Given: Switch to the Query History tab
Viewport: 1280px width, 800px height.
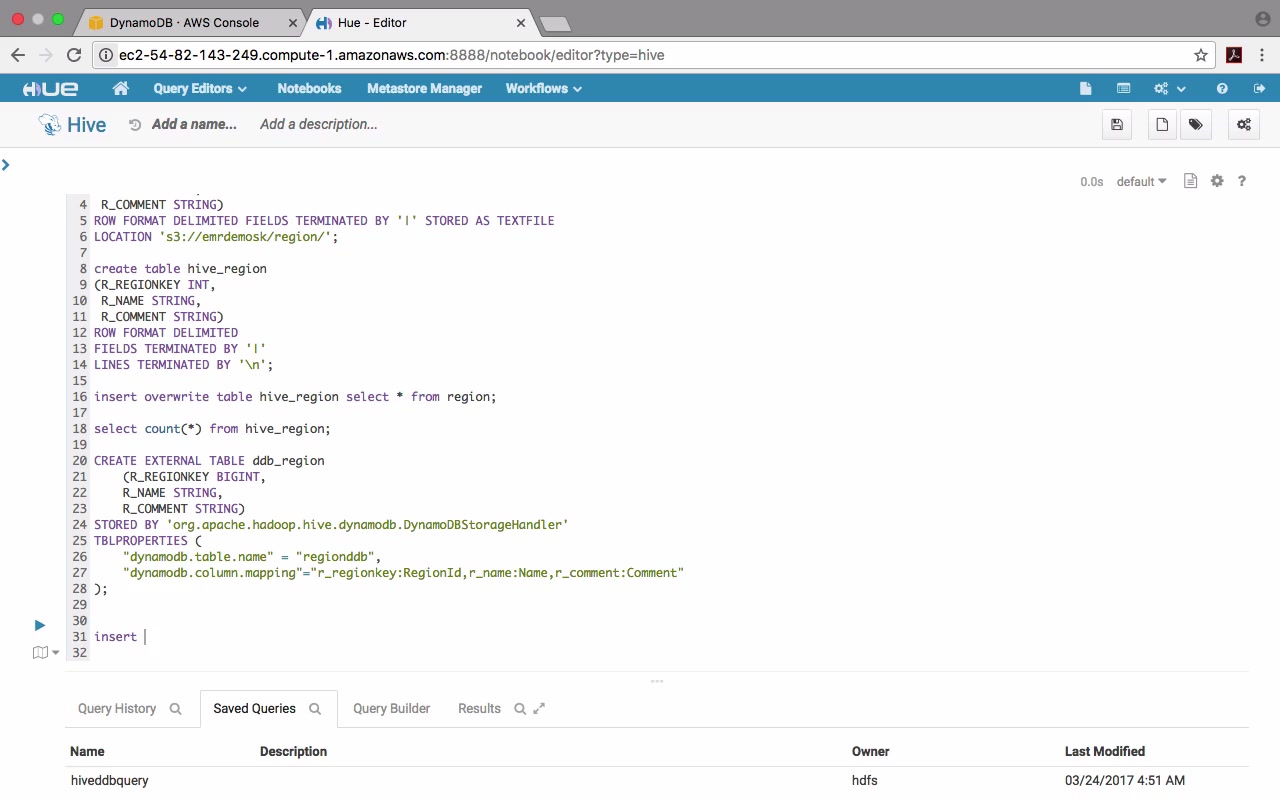Looking at the screenshot, I should pyautogui.click(x=117, y=708).
